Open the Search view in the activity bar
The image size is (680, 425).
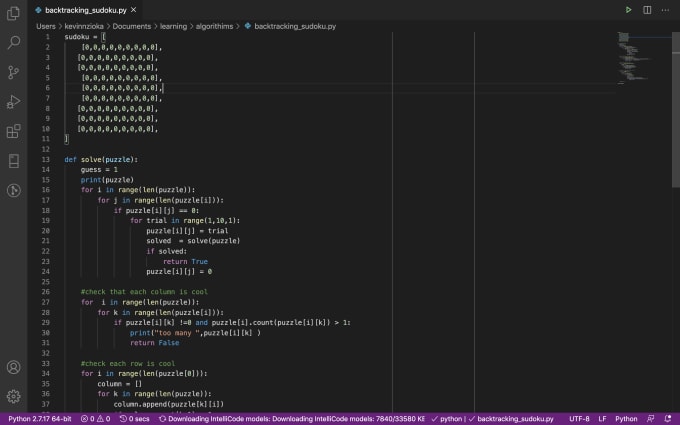point(13,42)
